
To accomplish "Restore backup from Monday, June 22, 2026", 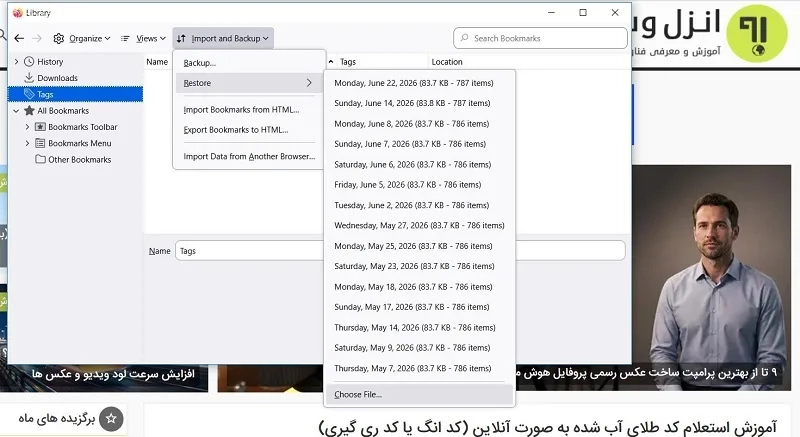I will click(419, 83).
